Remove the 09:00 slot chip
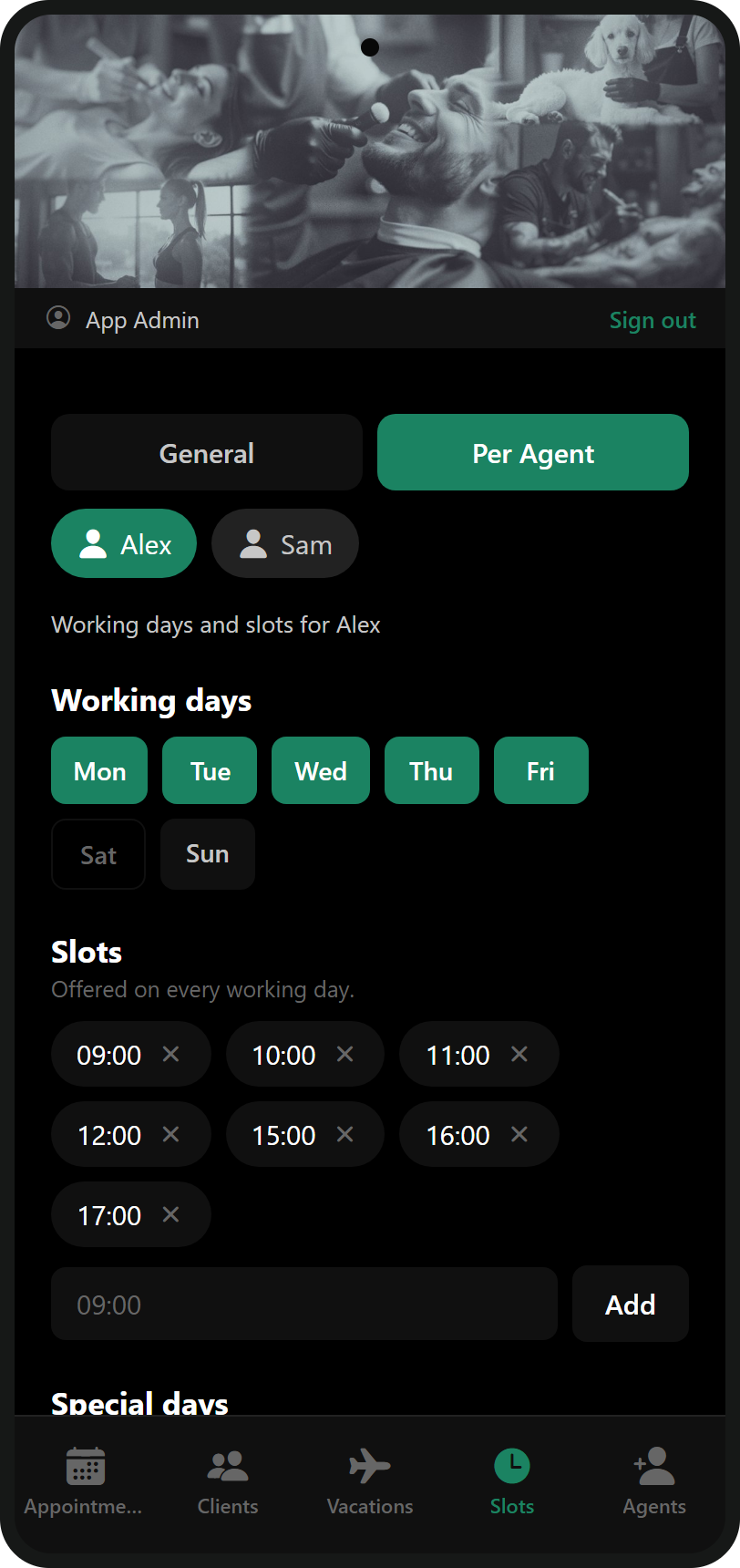The height and width of the screenshot is (1568, 740). [170, 1054]
